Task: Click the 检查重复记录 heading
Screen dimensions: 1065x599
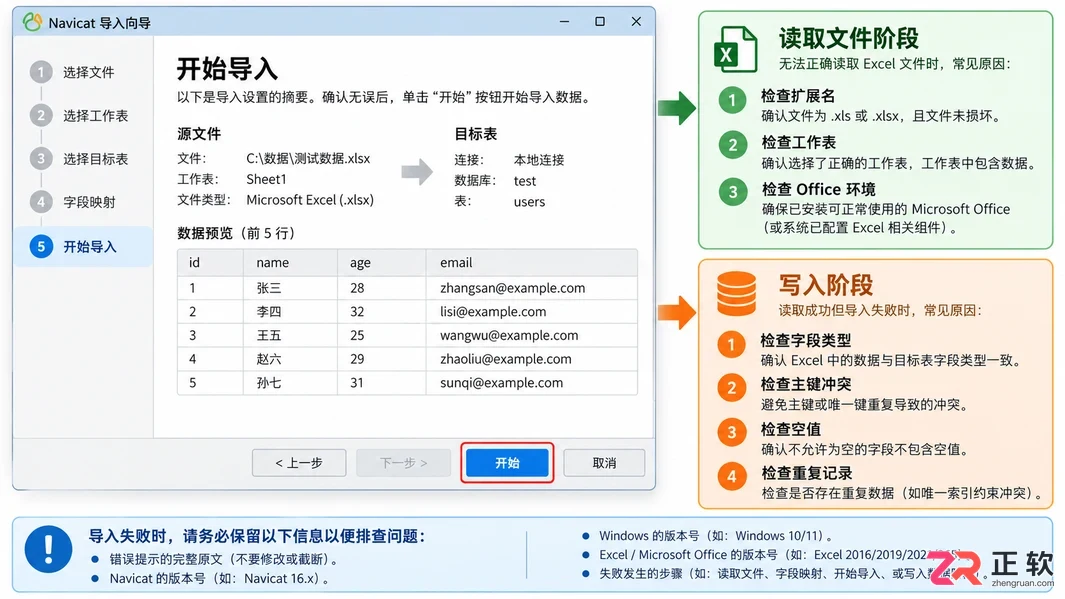Action: [x=807, y=473]
